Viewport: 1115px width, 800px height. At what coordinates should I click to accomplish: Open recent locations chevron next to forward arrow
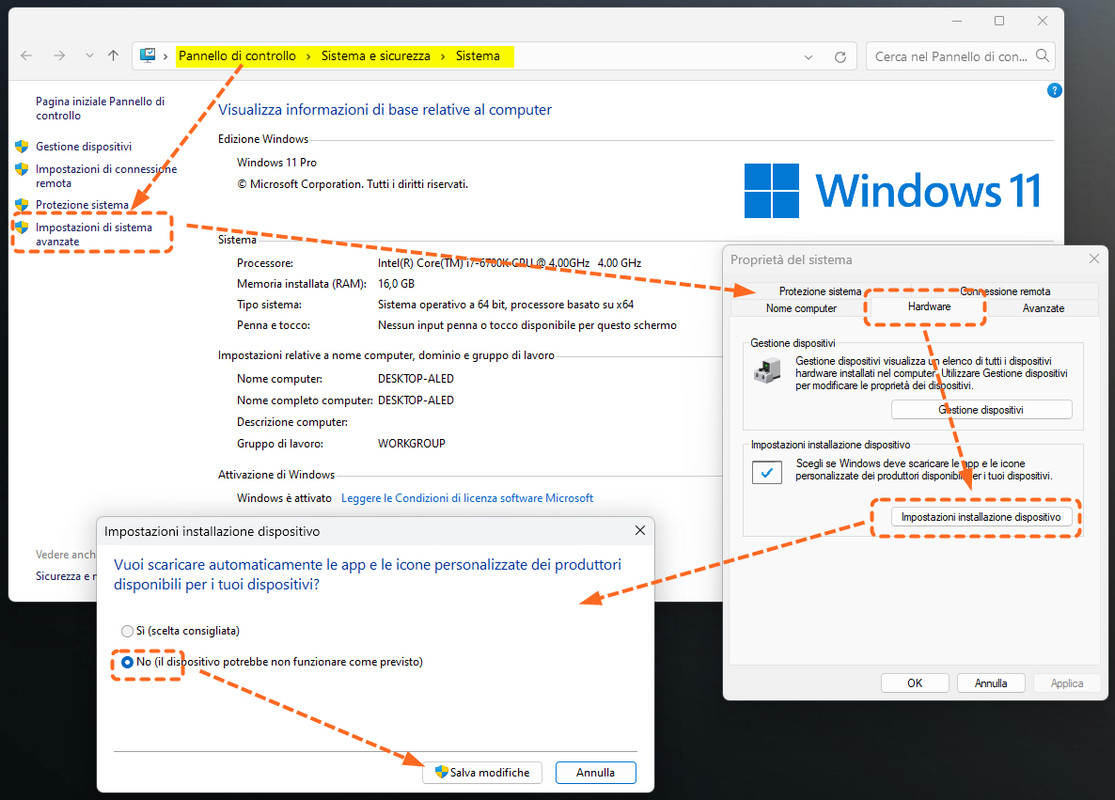tap(90, 55)
